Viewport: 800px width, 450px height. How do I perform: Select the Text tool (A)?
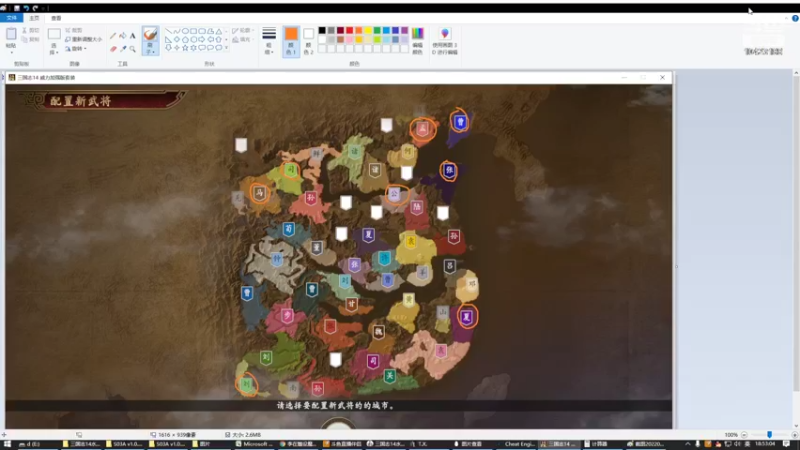click(x=132, y=36)
